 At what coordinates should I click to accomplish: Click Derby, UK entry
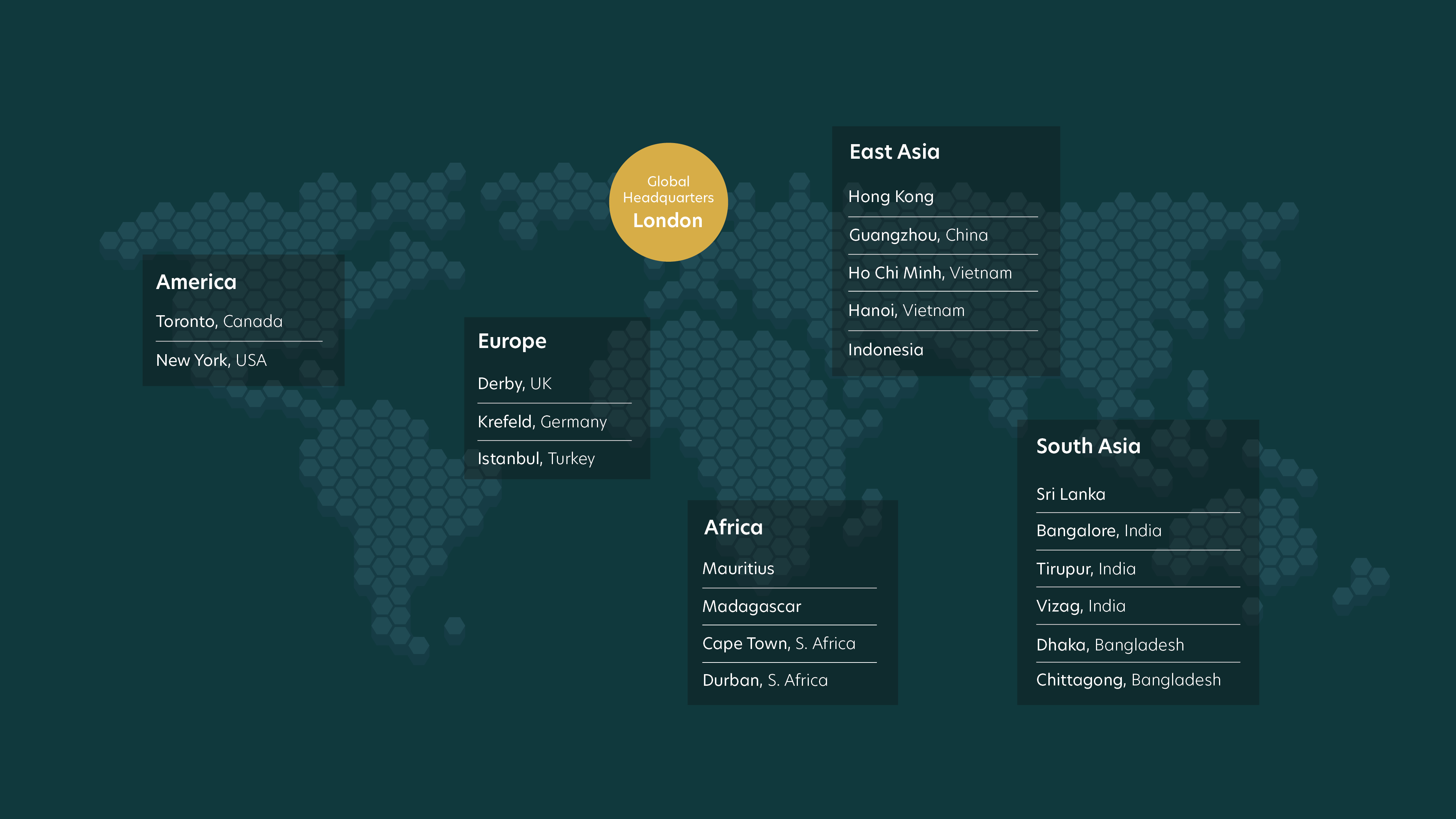click(514, 384)
